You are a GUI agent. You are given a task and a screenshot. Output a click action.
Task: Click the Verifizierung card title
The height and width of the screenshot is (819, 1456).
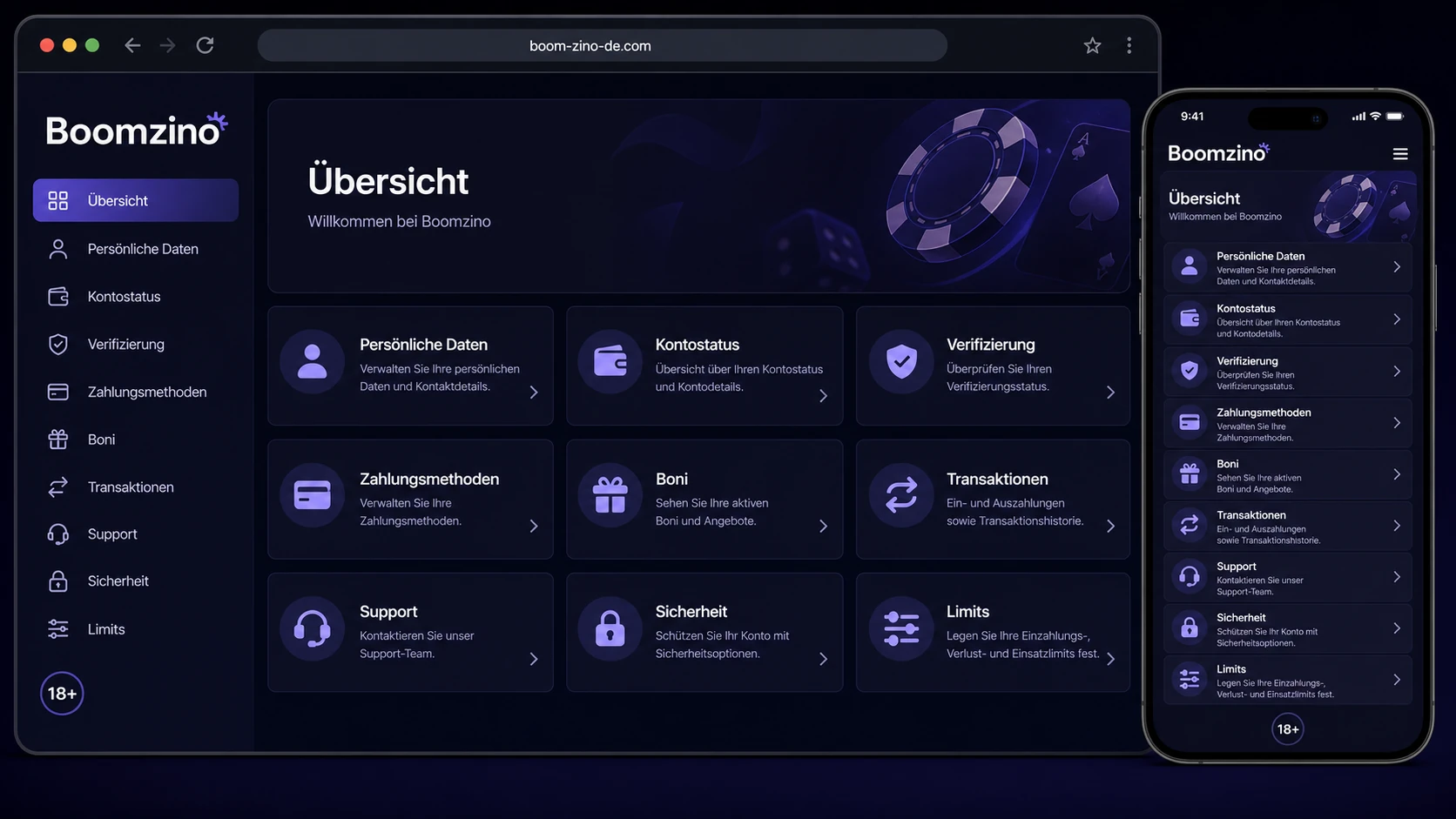pos(991,345)
